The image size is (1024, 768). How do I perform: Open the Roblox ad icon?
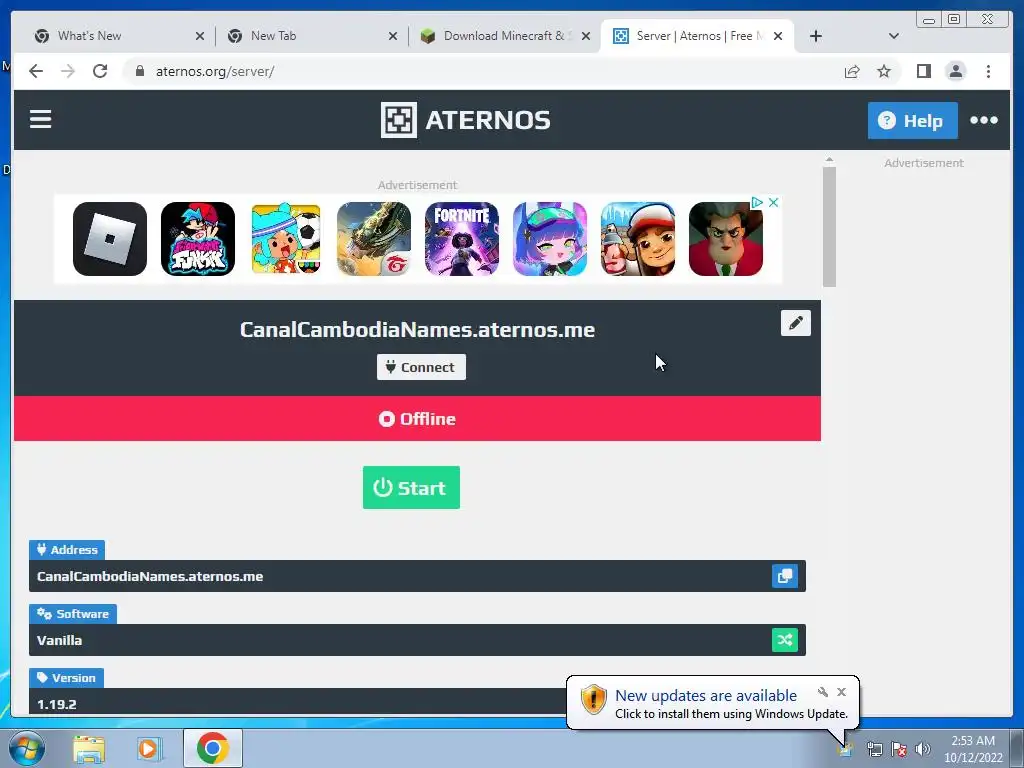(x=110, y=239)
